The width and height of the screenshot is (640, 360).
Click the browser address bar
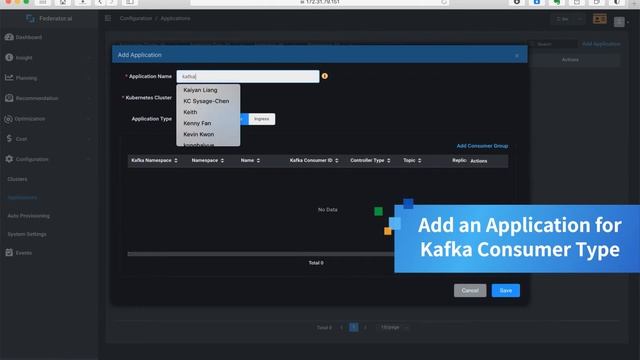pos(320,2)
